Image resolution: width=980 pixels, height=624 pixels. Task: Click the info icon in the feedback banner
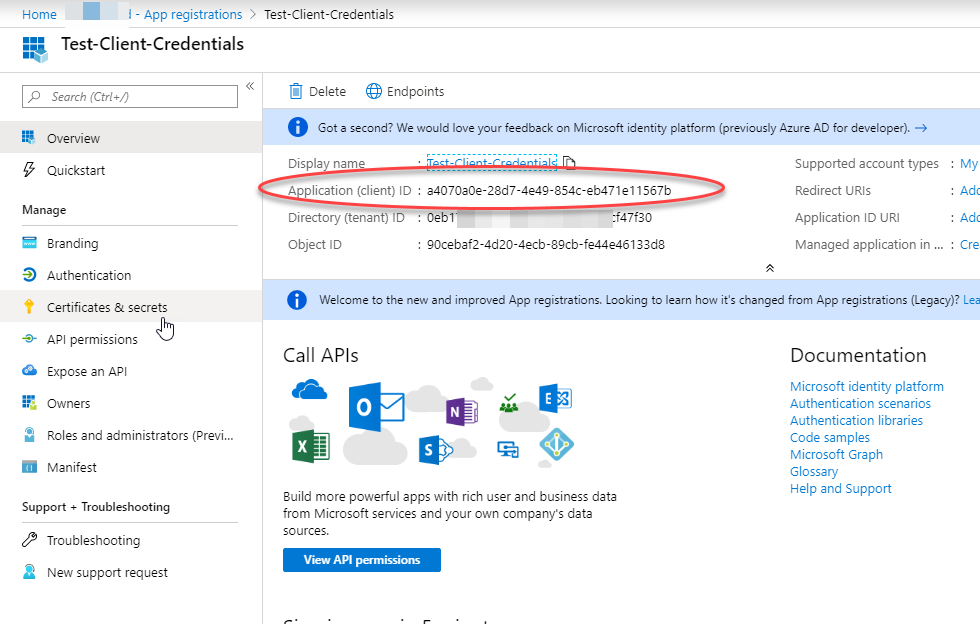[x=298, y=127]
